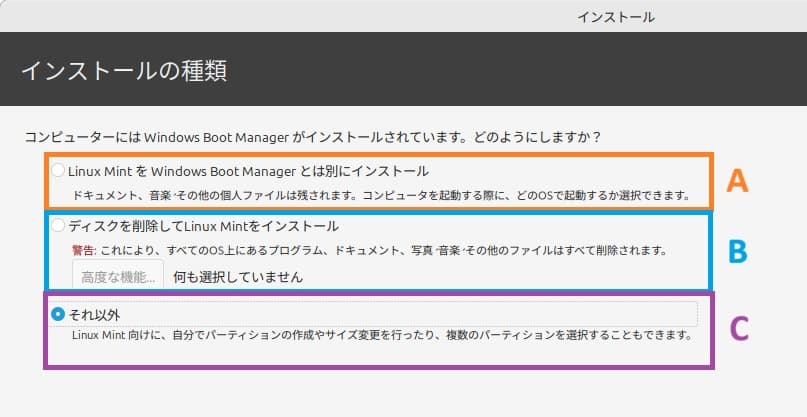807x417 pixels.
Task: Click the Windows Boot Manager question sentence
Action: (x=312, y=137)
